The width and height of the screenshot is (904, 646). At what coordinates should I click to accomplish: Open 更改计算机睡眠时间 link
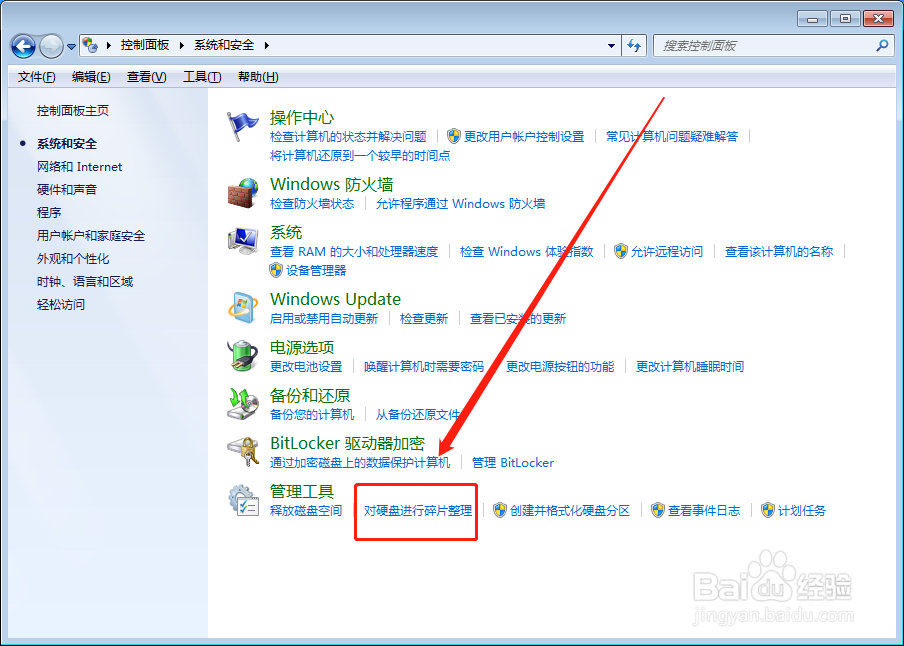(690, 367)
